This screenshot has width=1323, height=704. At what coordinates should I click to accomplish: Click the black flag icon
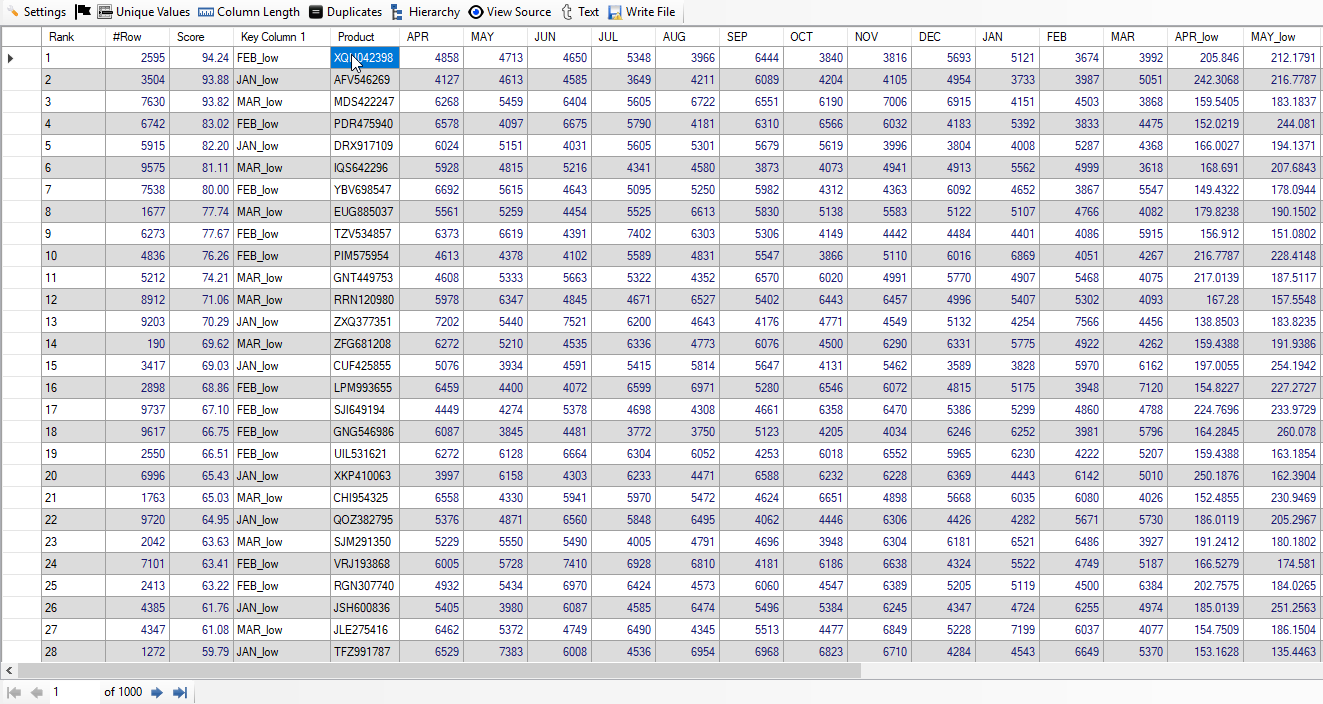click(x=83, y=12)
